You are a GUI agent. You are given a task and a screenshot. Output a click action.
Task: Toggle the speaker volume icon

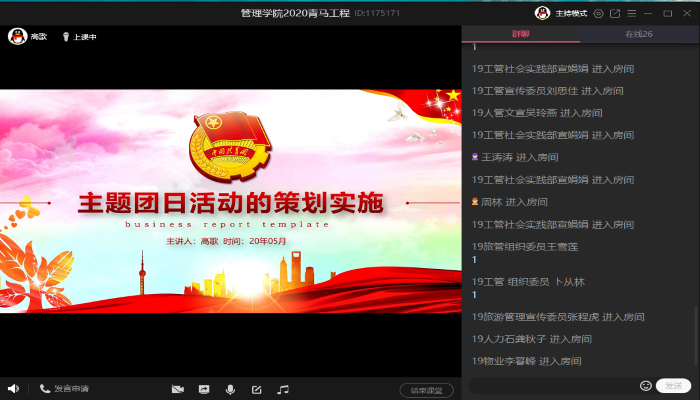13,389
